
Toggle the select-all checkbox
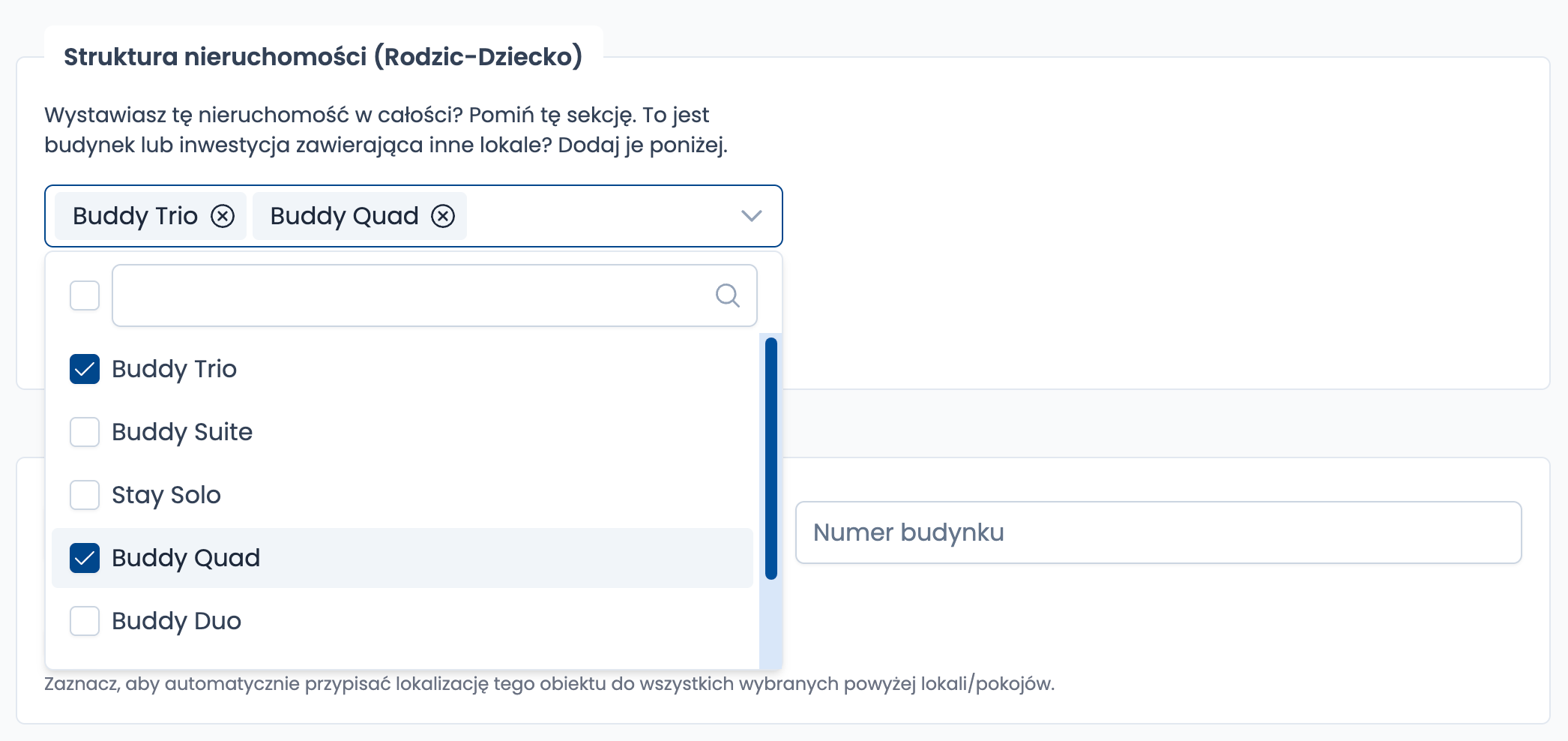point(85,295)
